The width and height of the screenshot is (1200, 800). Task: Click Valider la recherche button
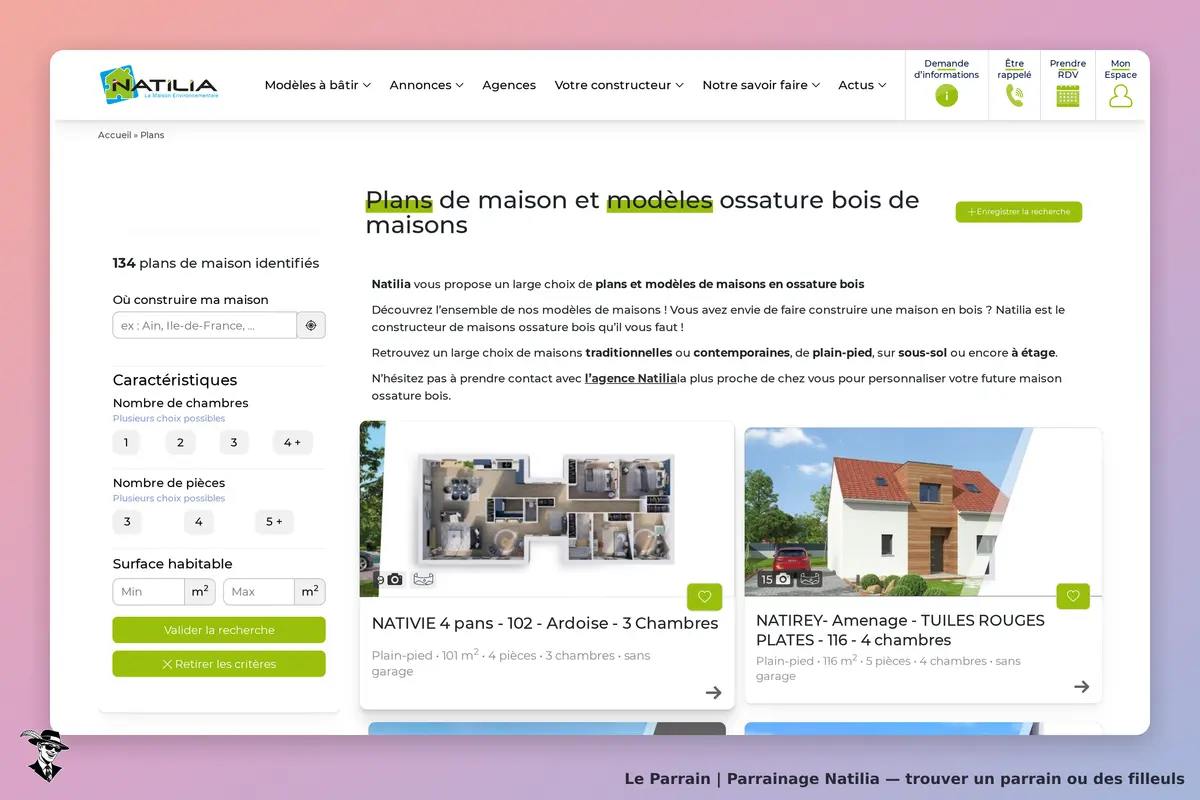pos(219,630)
